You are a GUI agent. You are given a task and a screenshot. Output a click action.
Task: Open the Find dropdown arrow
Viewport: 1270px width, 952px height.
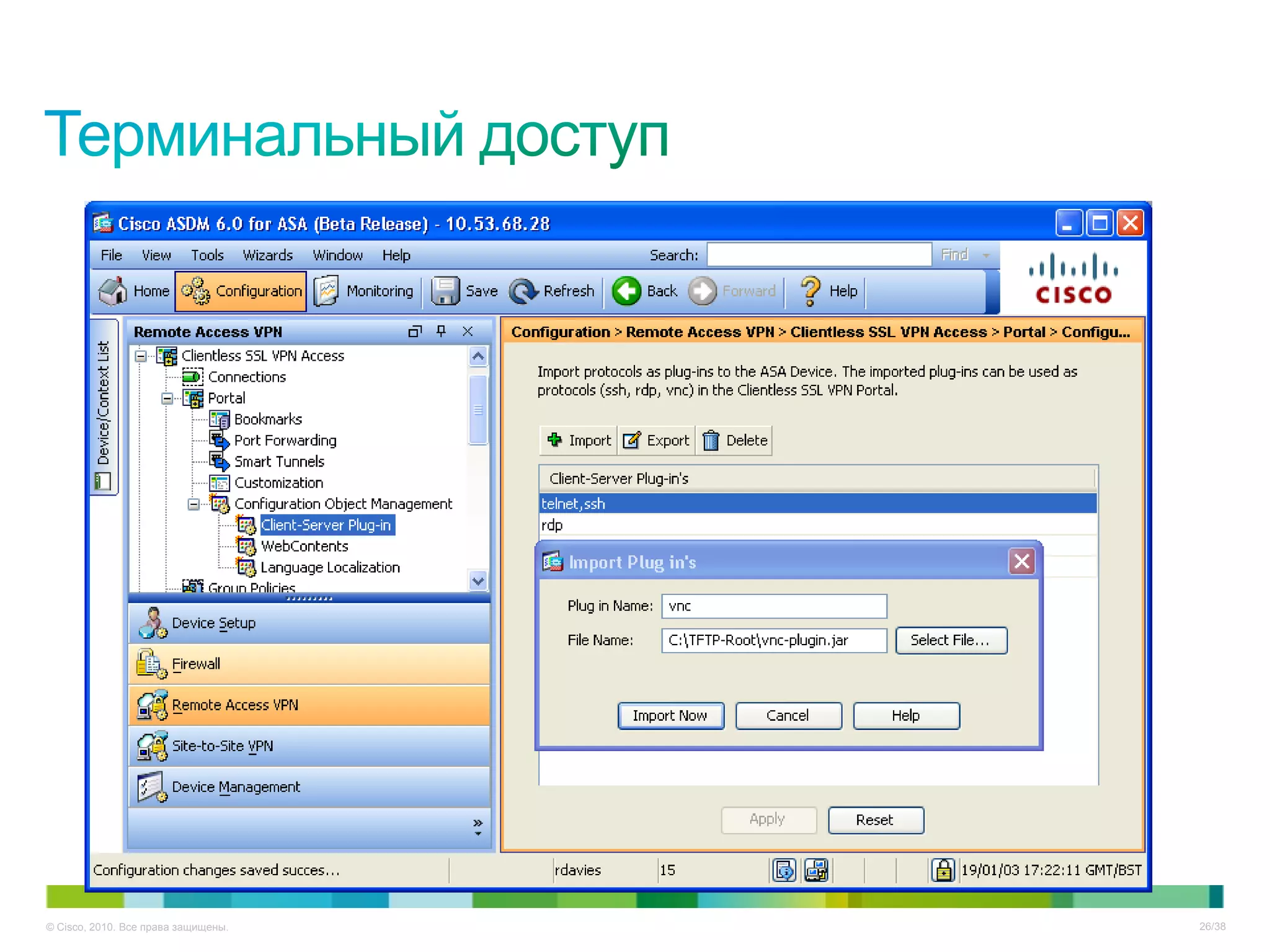point(986,255)
